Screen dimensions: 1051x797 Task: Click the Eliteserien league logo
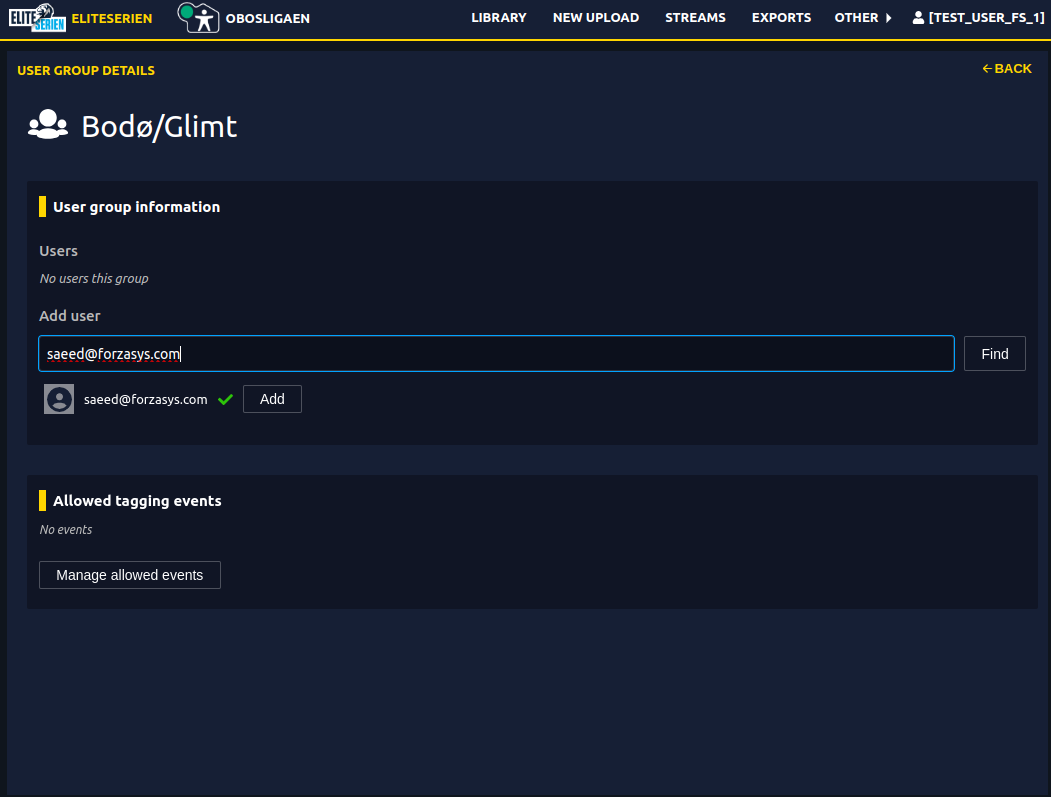37,18
